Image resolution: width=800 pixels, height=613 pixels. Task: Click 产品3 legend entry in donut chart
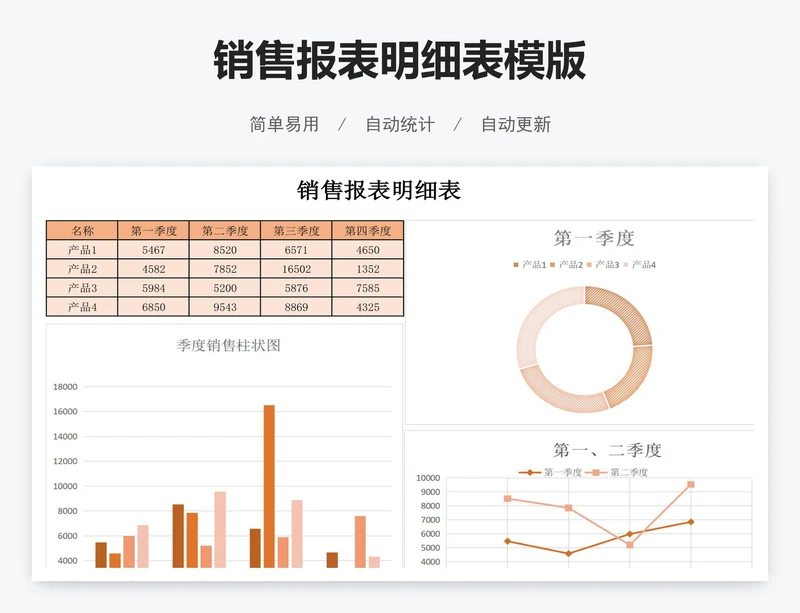(x=603, y=264)
